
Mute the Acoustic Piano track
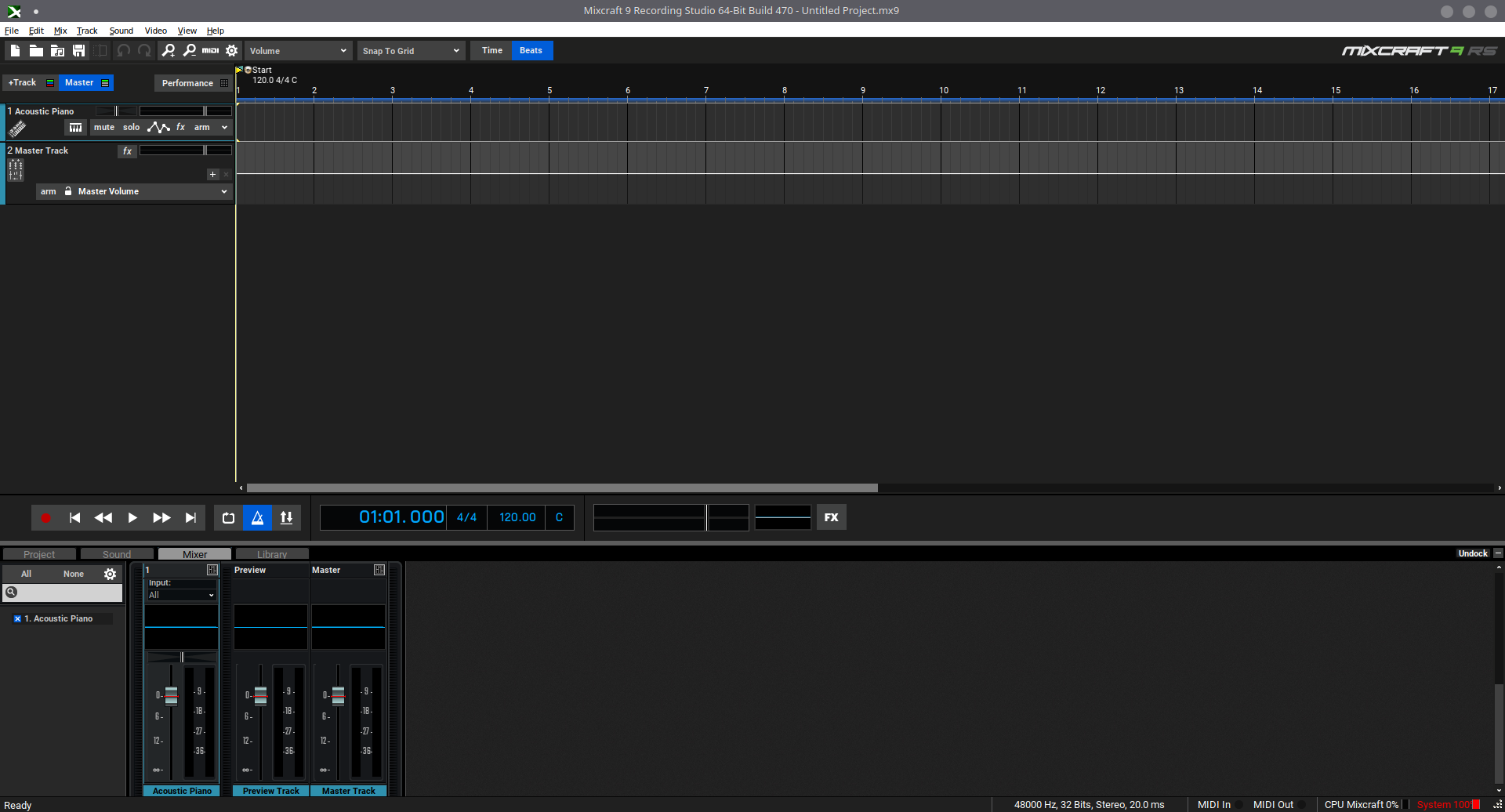coord(104,127)
